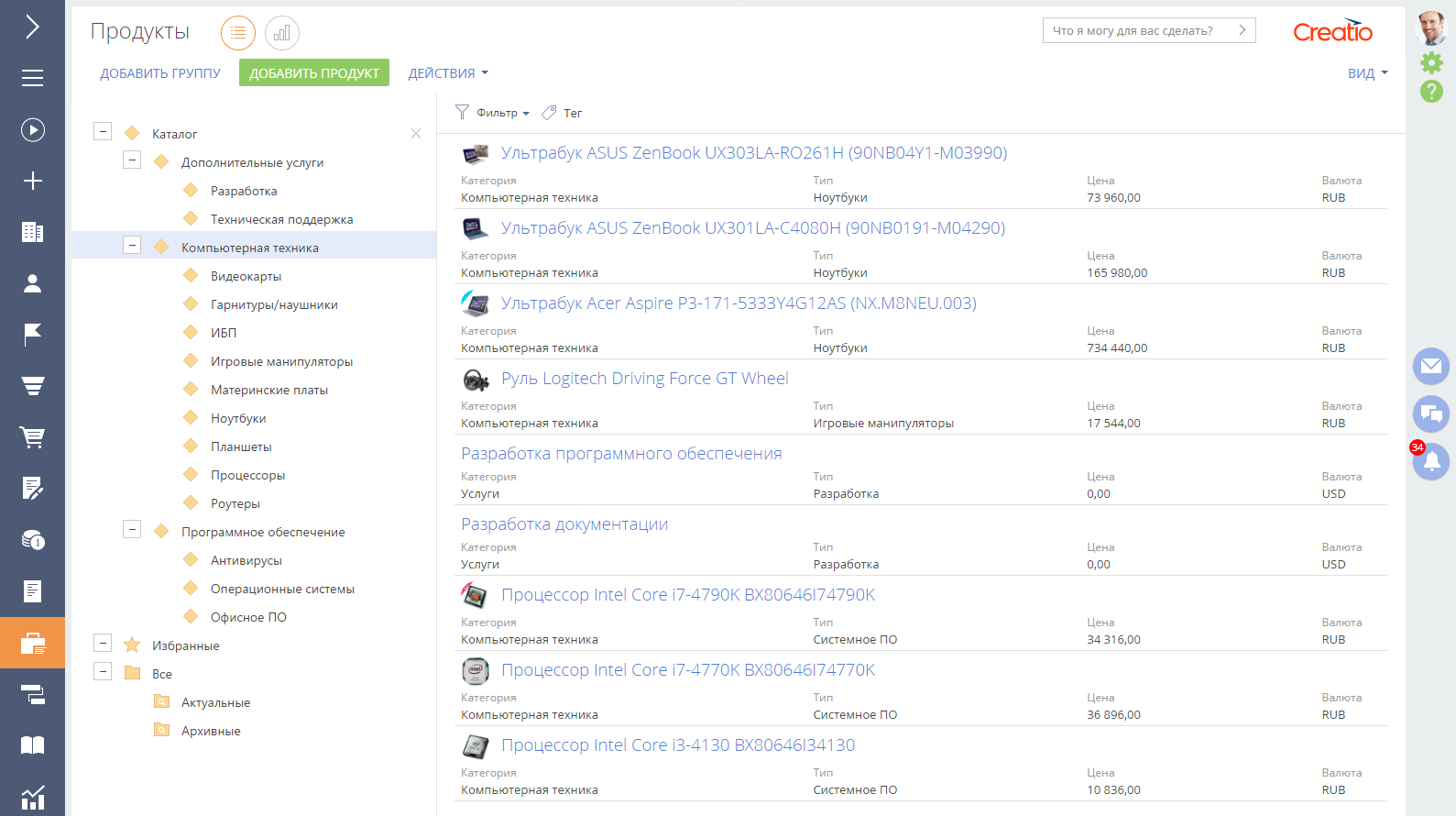Viewport: 1456px width, 816px height.
Task: Open Ультрабук Acer Aspire P3-171 link
Action: [x=739, y=303]
